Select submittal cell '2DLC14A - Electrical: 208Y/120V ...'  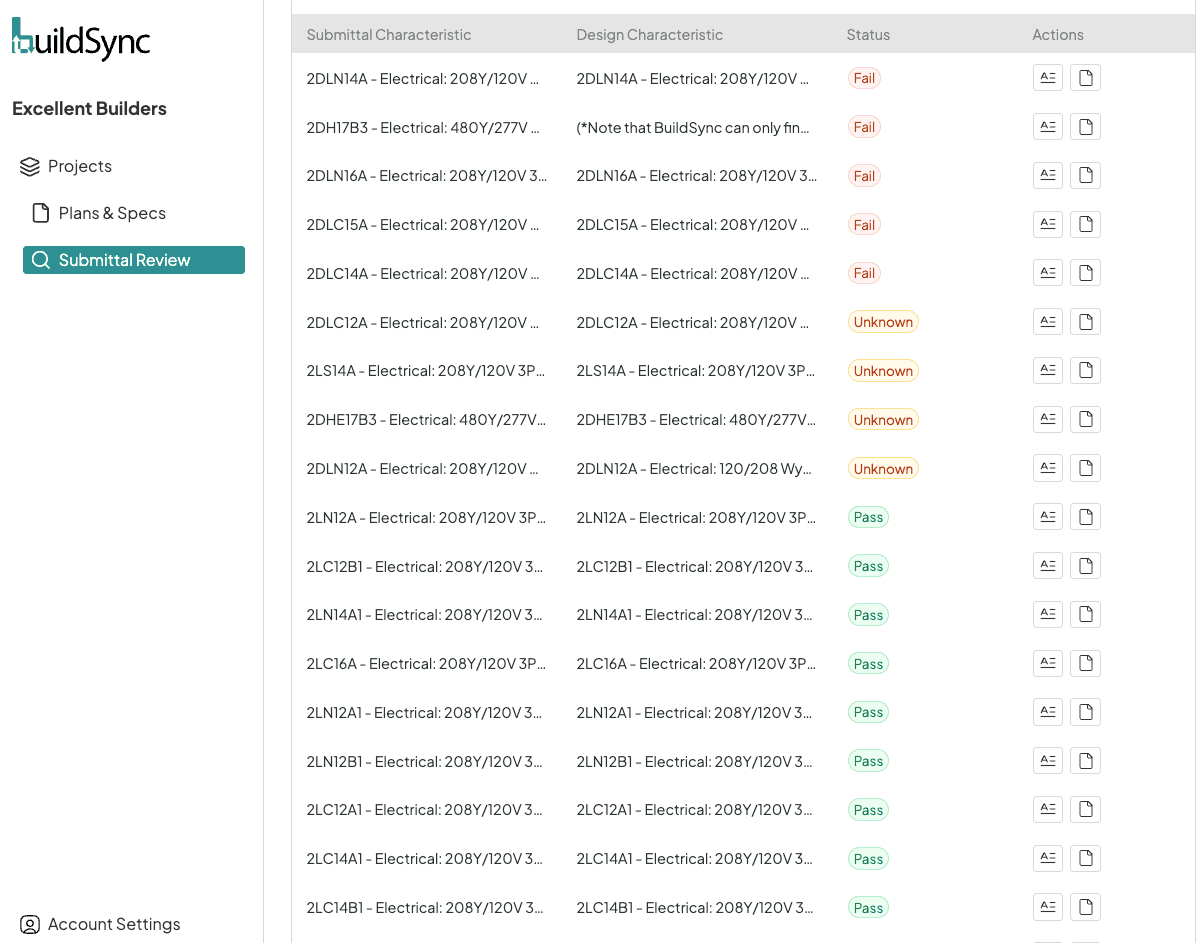click(423, 273)
